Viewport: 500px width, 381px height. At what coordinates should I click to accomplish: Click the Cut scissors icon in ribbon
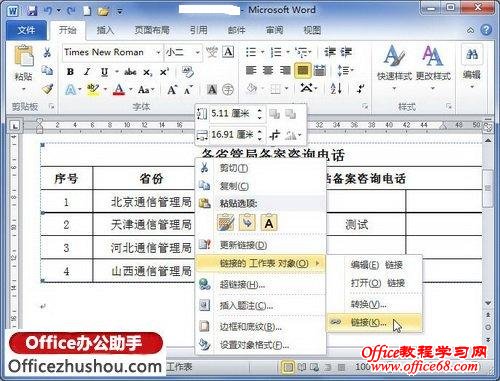[47, 52]
